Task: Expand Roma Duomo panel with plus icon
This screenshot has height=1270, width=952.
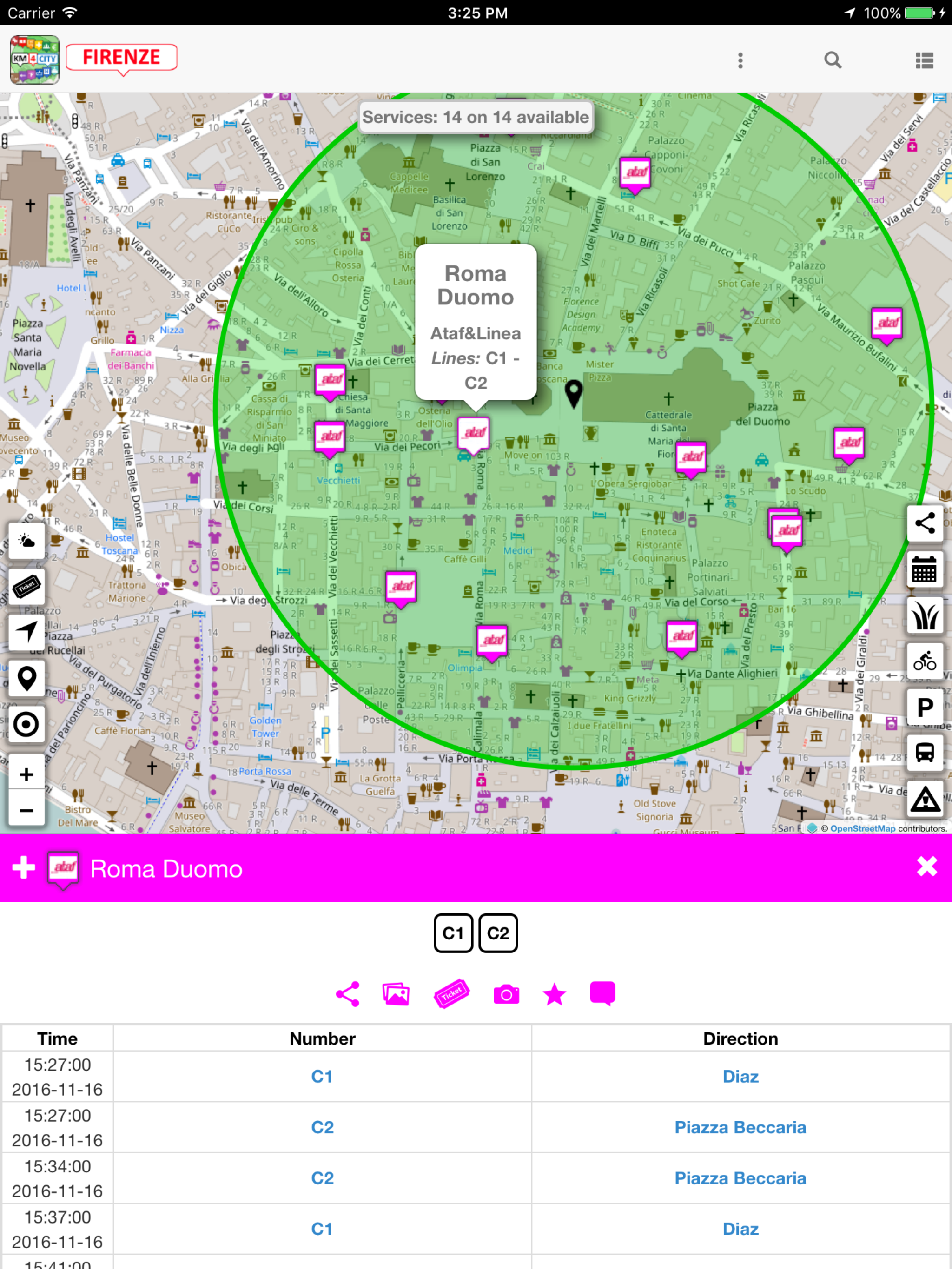Action: 24,867
